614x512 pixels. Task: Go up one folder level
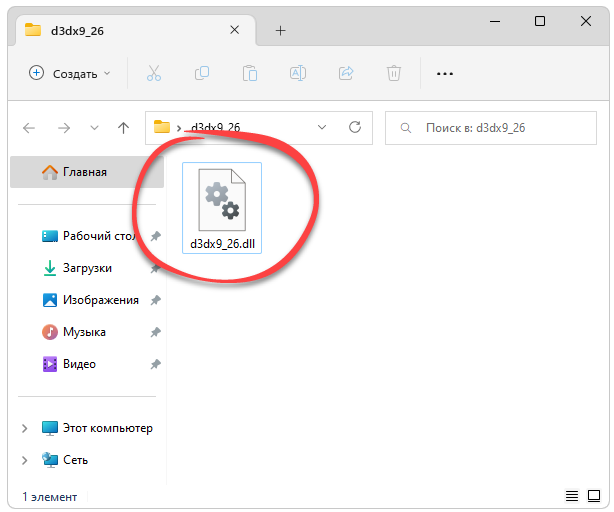coord(123,128)
